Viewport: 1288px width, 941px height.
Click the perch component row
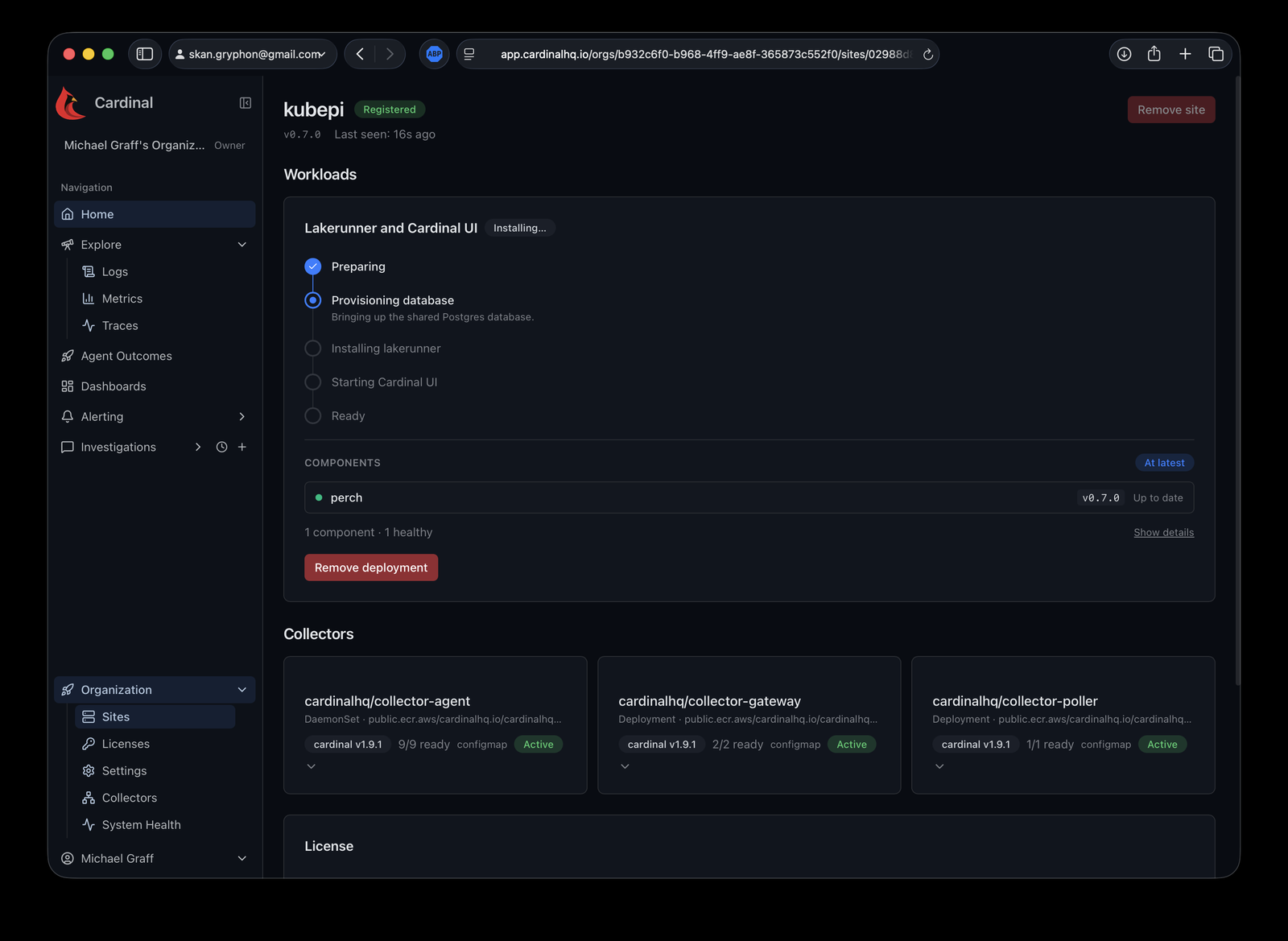(749, 497)
